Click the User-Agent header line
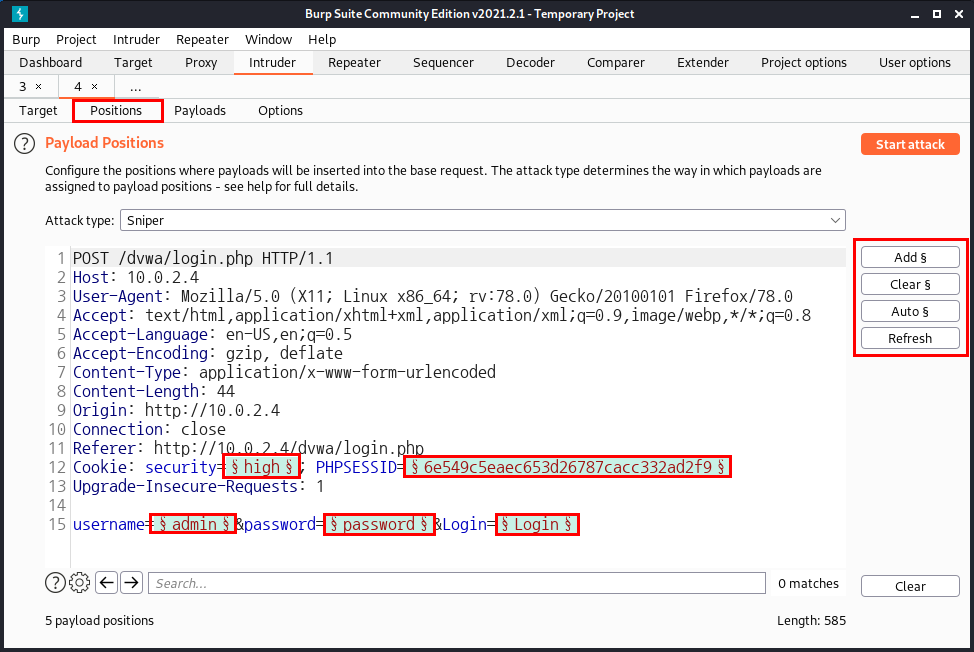The image size is (974, 652). pos(432,296)
